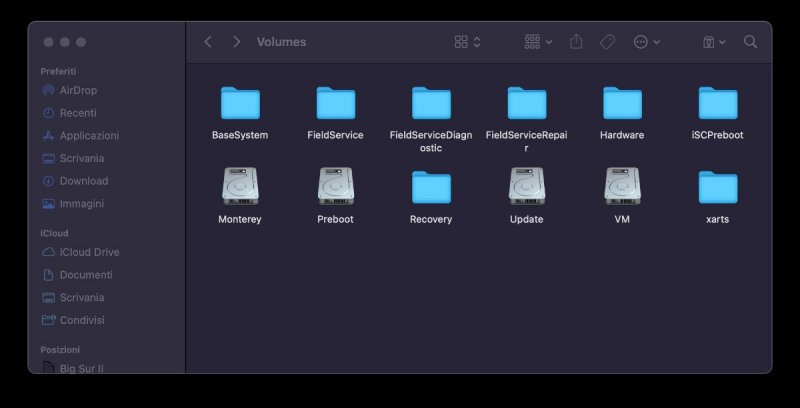Screen dimensions: 800x408
Task: Go forward with the right arrow
Action: (x=236, y=42)
